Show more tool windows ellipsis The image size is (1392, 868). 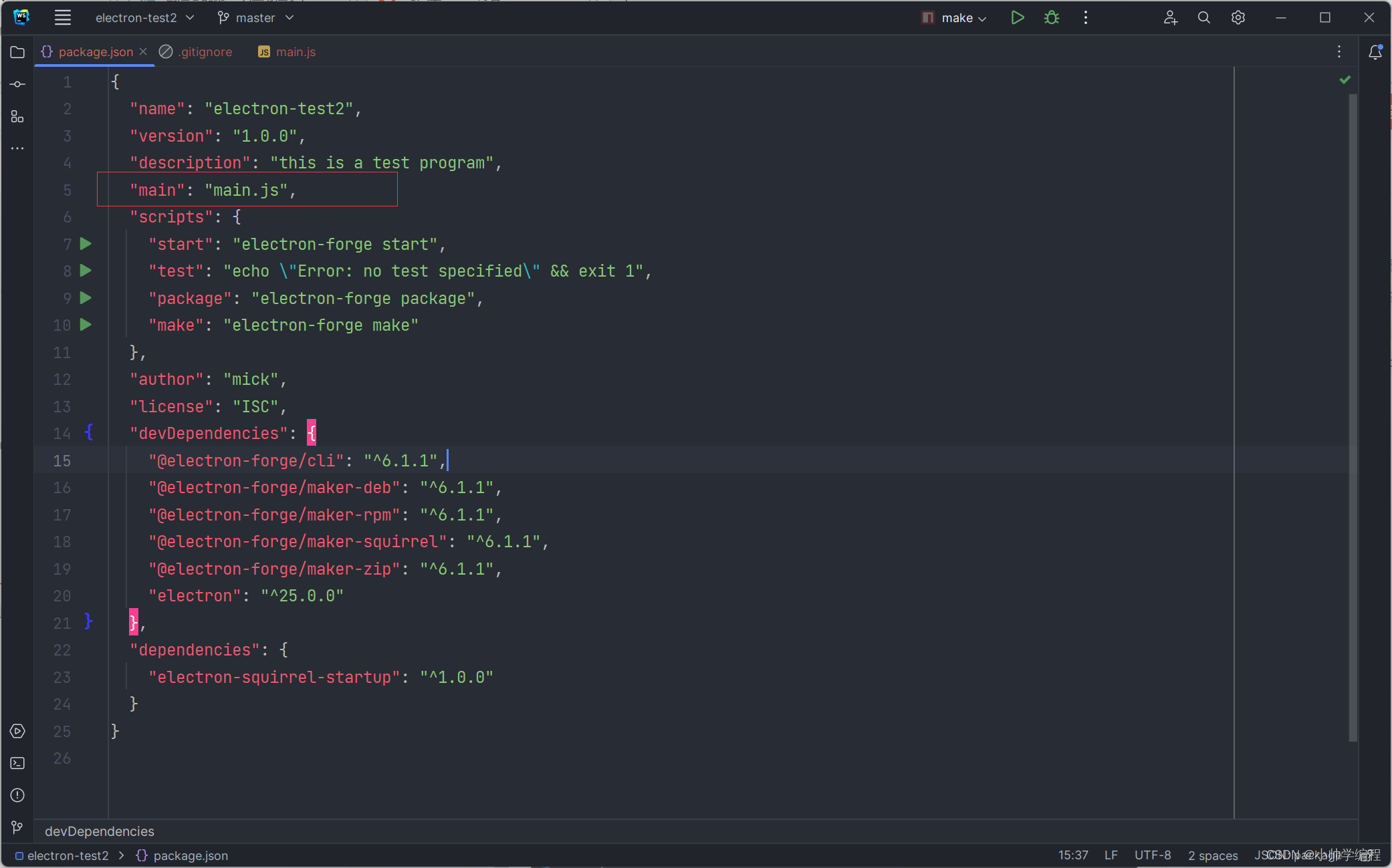coord(17,148)
